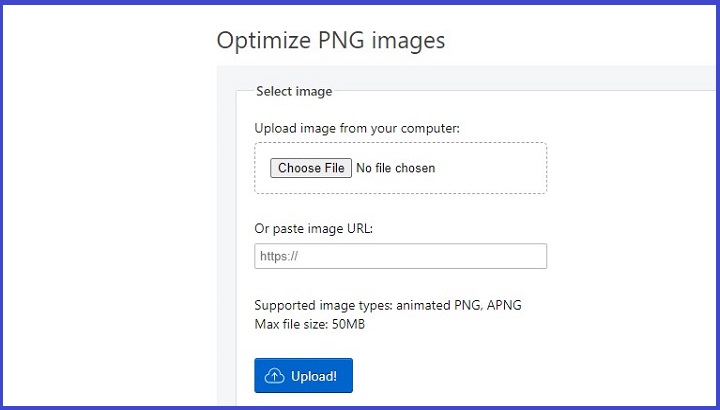This screenshot has width=720, height=410.
Task: Click the "Optimize PNG images" heading
Action: (x=330, y=41)
